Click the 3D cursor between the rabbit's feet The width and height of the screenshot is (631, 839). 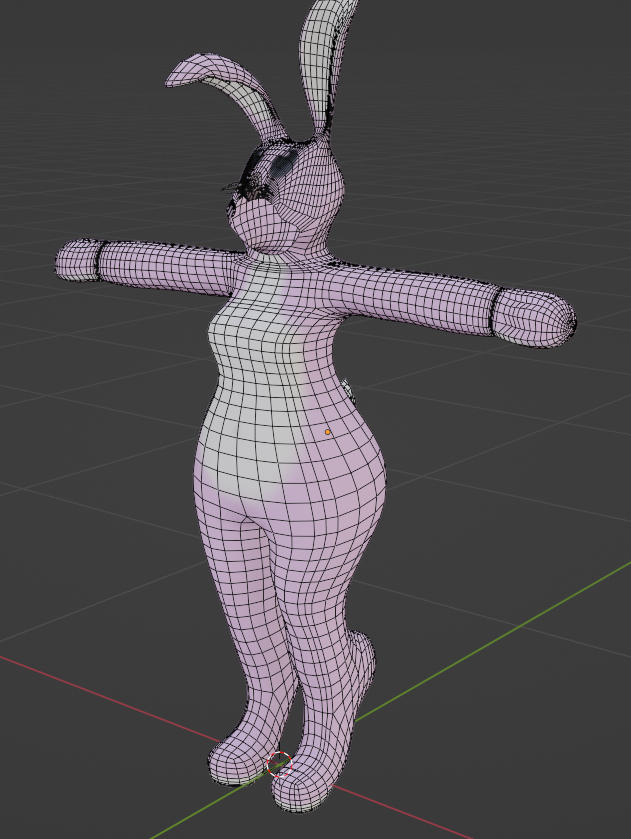[x=279, y=764]
